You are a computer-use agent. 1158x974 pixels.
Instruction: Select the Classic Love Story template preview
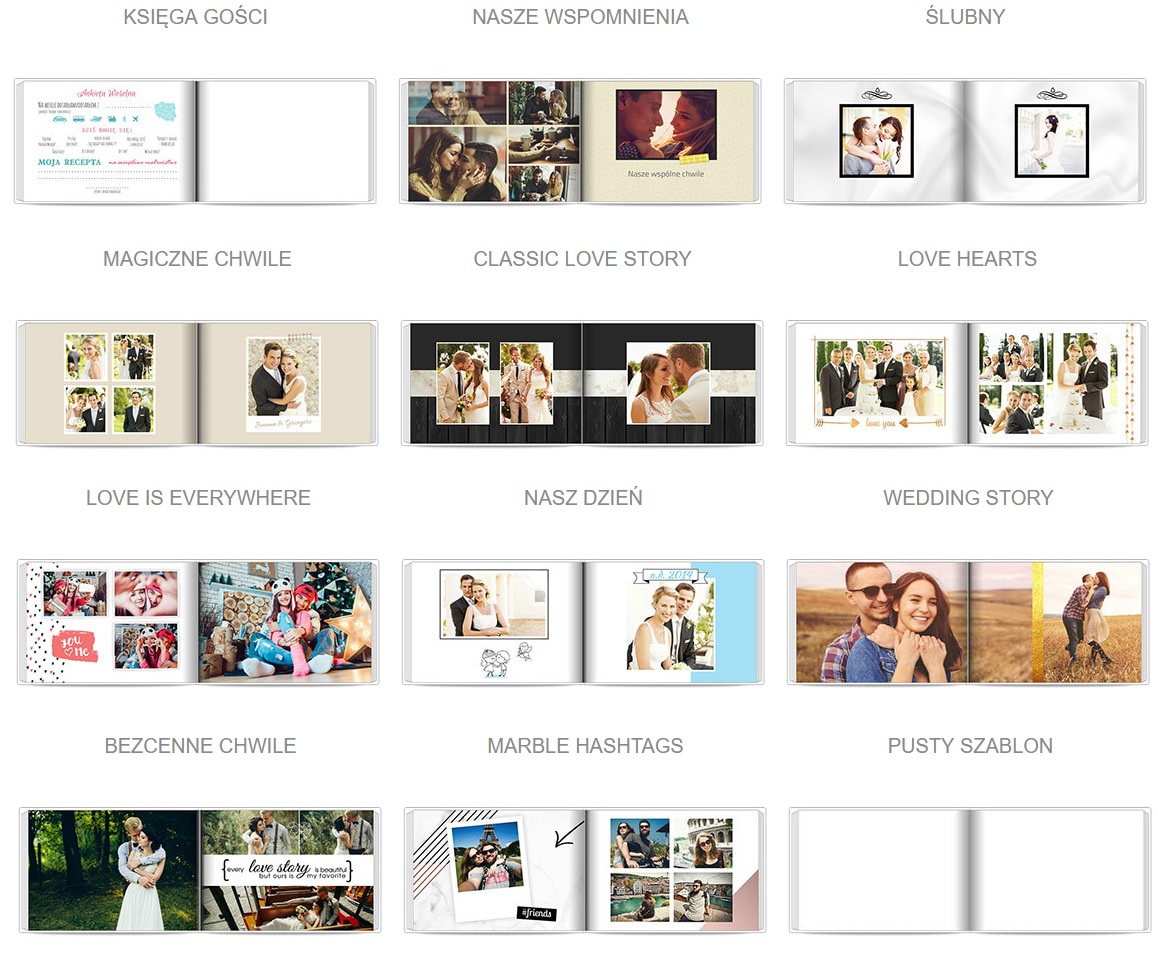tap(581, 383)
